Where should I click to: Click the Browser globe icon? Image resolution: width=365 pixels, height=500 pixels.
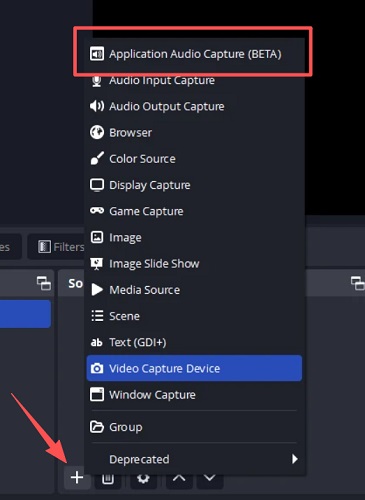[97, 132]
